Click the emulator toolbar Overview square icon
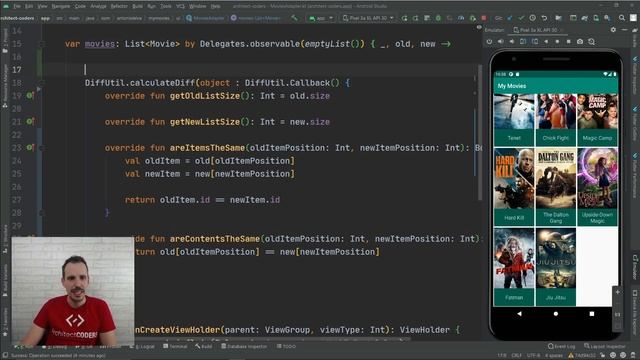Viewport: 640px width, 360px height. coord(569,42)
